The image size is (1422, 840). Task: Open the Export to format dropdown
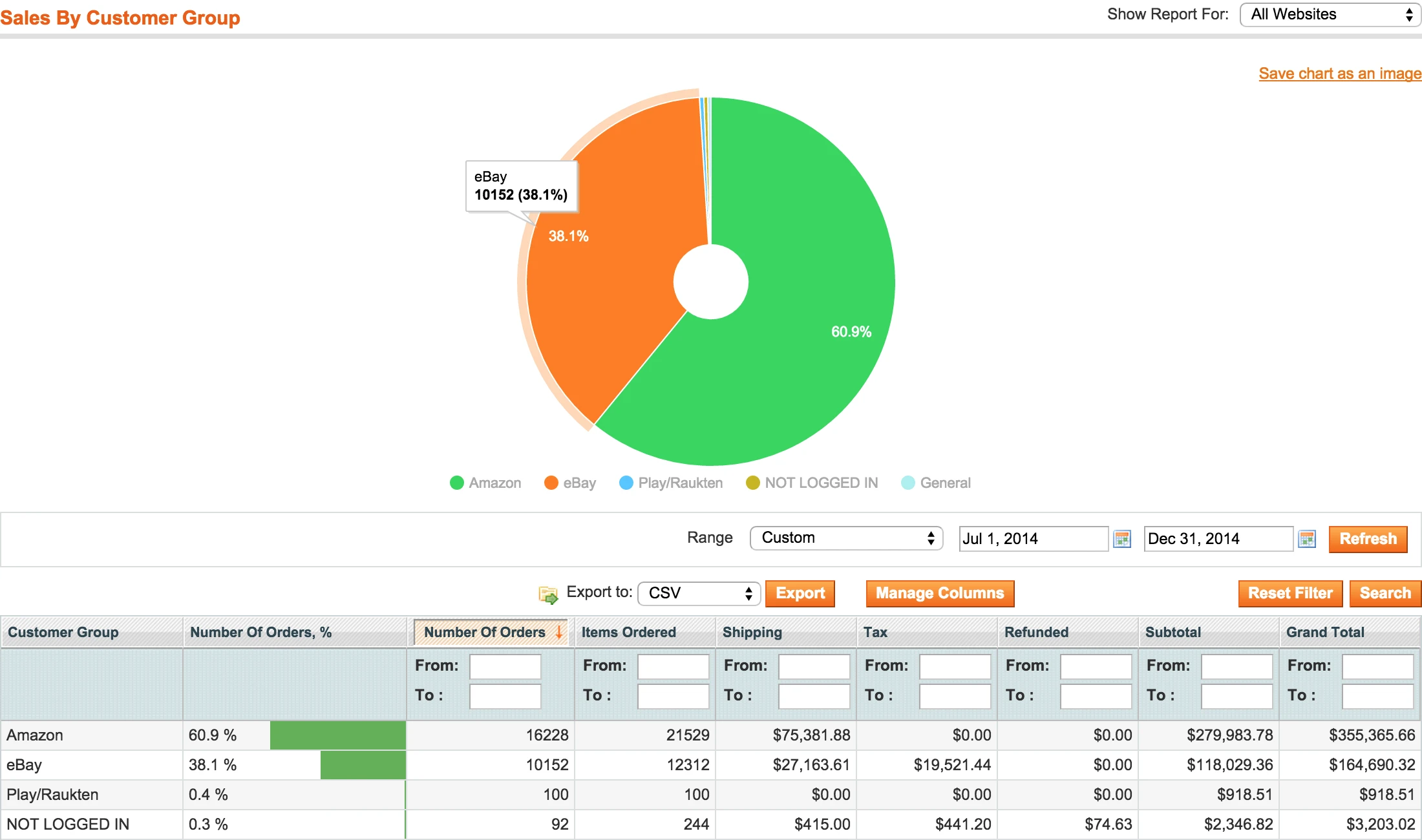[x=698, y=593]
